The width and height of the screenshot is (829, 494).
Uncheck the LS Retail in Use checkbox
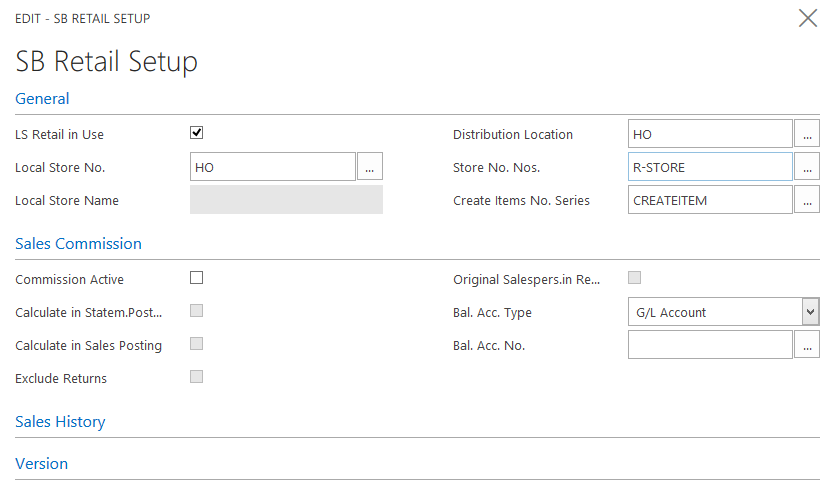(x=197, y=133)
